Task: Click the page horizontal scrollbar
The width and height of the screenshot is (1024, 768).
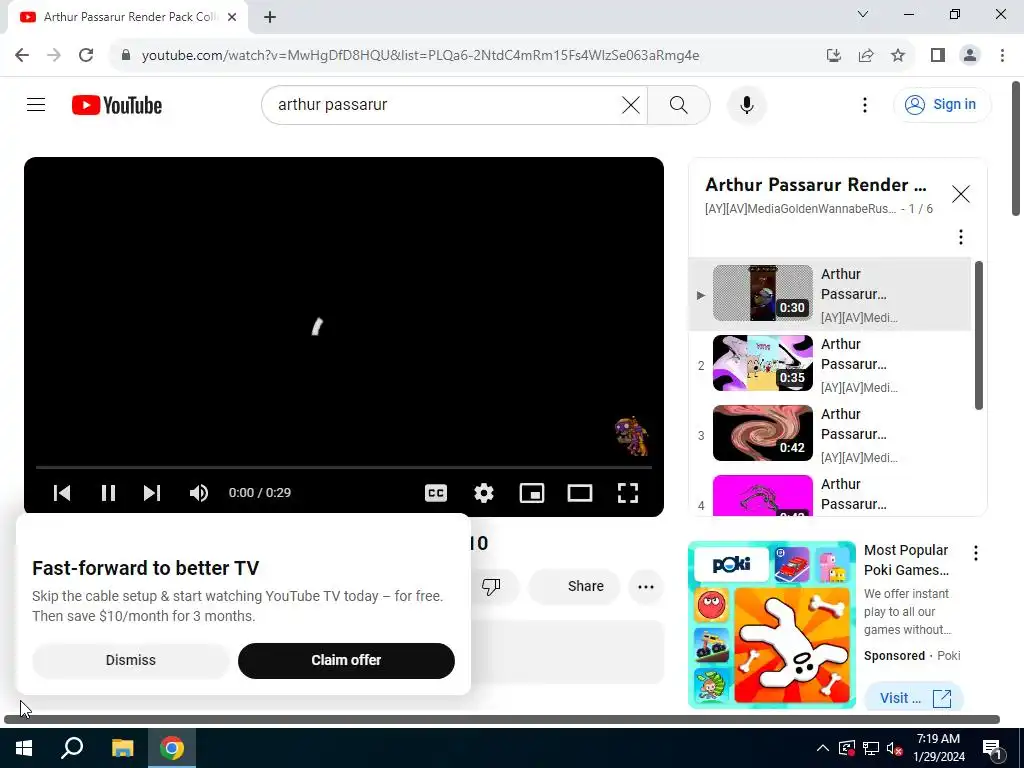Action: (502, 720)
